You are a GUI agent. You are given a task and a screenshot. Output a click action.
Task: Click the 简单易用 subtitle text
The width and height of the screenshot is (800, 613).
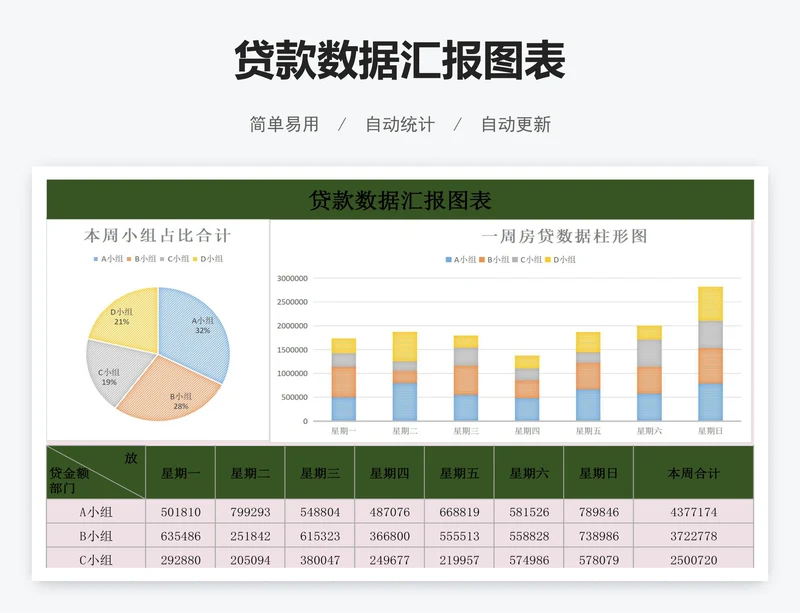click(x=284, y=124)
